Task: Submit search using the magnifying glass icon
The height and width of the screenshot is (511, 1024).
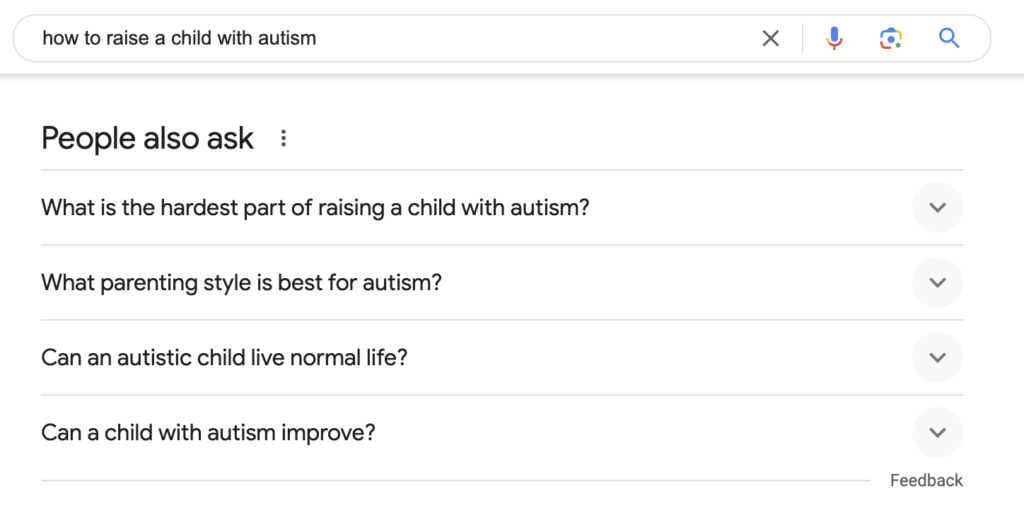Action: [949, 39]
